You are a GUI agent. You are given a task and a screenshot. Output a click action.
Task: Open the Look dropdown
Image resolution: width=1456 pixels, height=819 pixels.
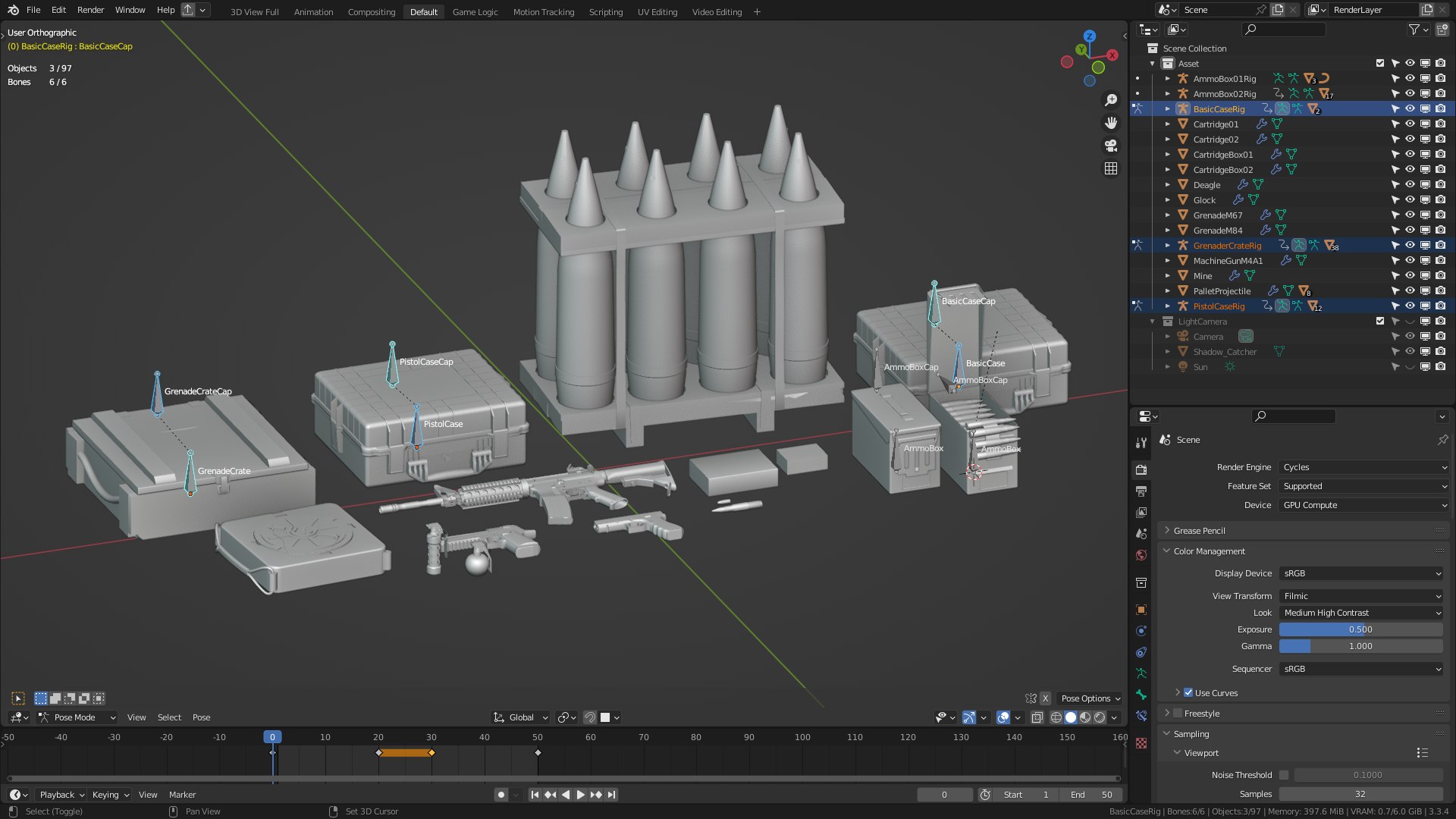tap(1361, 613)
